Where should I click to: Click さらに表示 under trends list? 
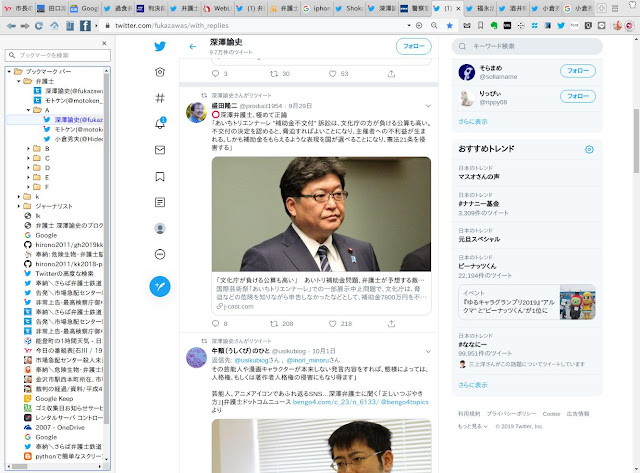pyautogui.click(x=473, y=385)
